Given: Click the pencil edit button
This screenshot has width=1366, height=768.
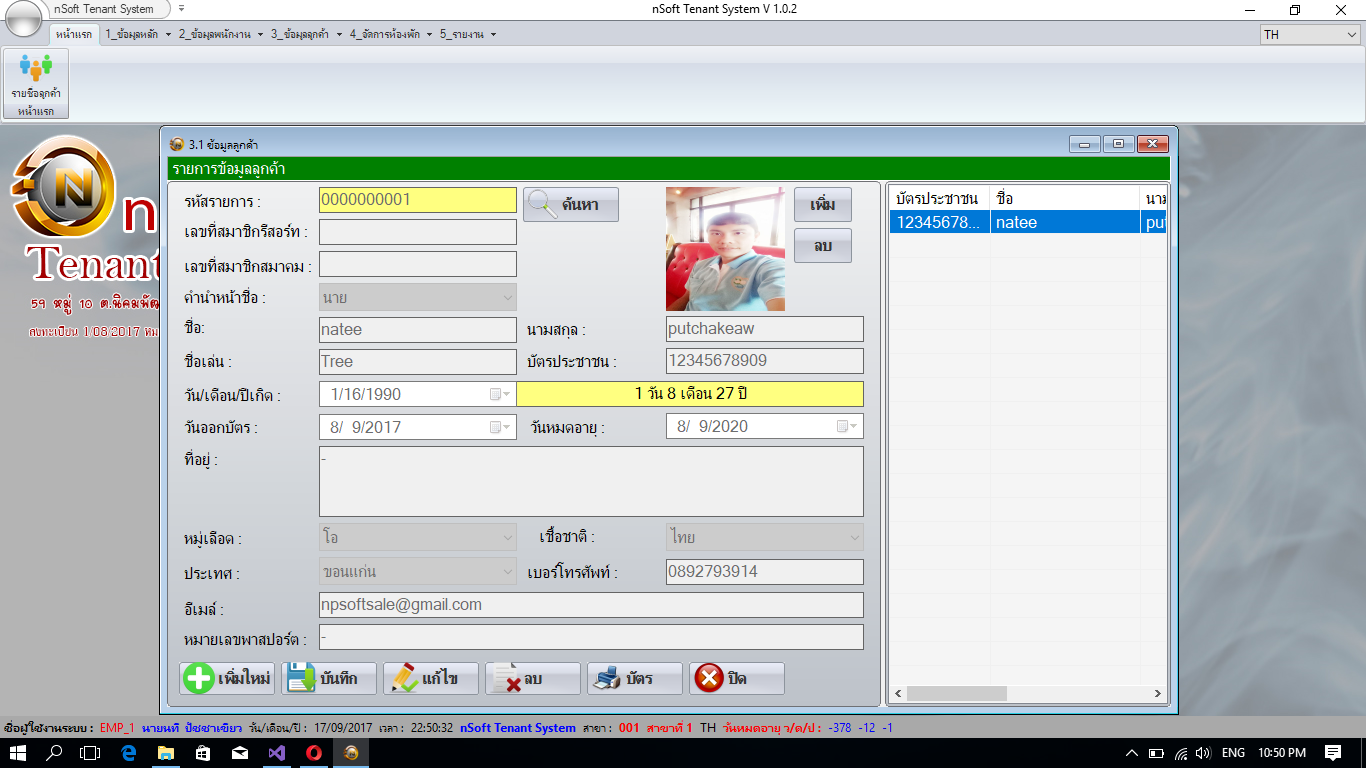Looking at the screenshot, I should (x=431, y=678).
